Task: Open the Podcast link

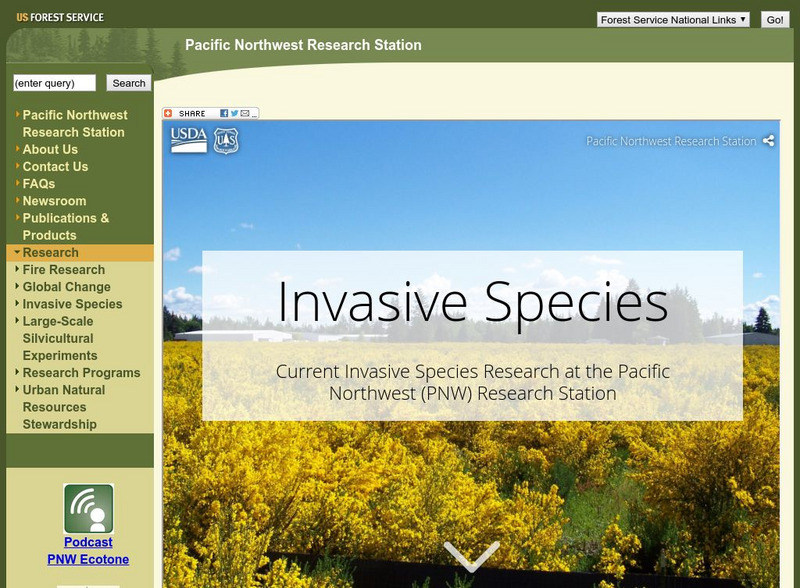Action: 88,542
